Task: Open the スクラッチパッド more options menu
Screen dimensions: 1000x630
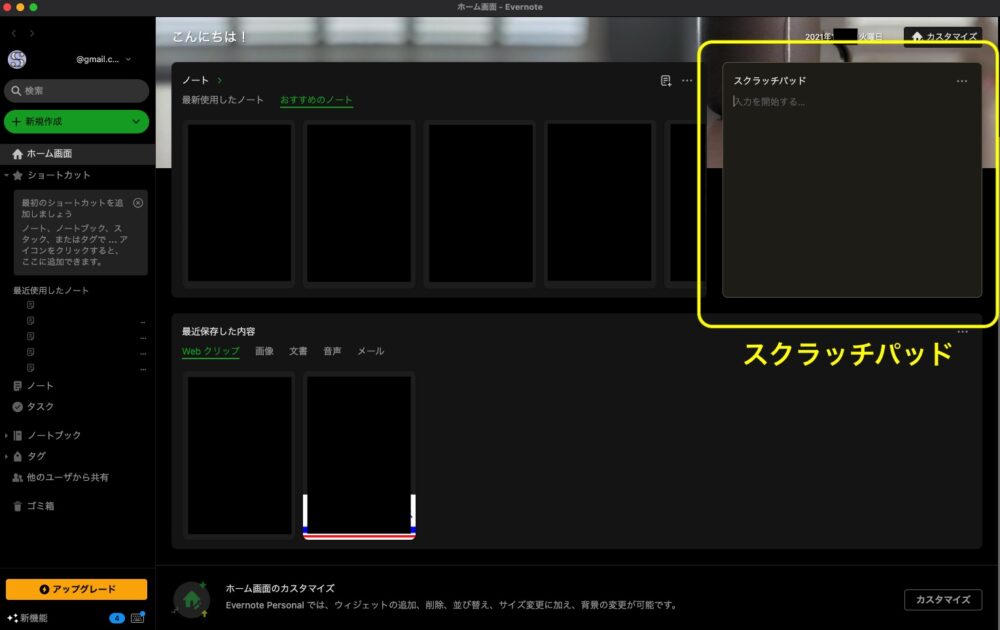Action: point(962,81)
